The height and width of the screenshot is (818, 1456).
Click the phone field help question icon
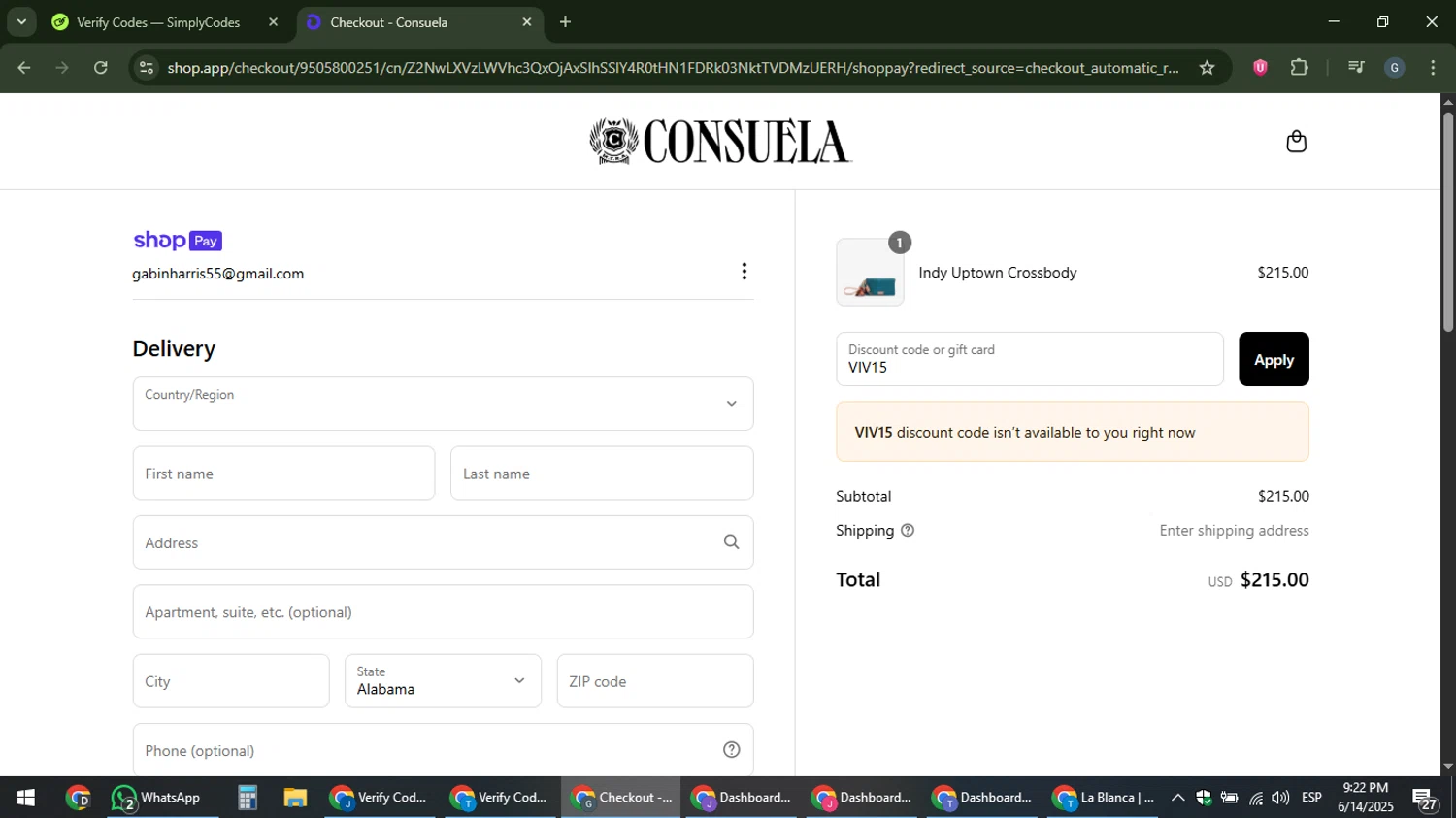coord(732,750)
